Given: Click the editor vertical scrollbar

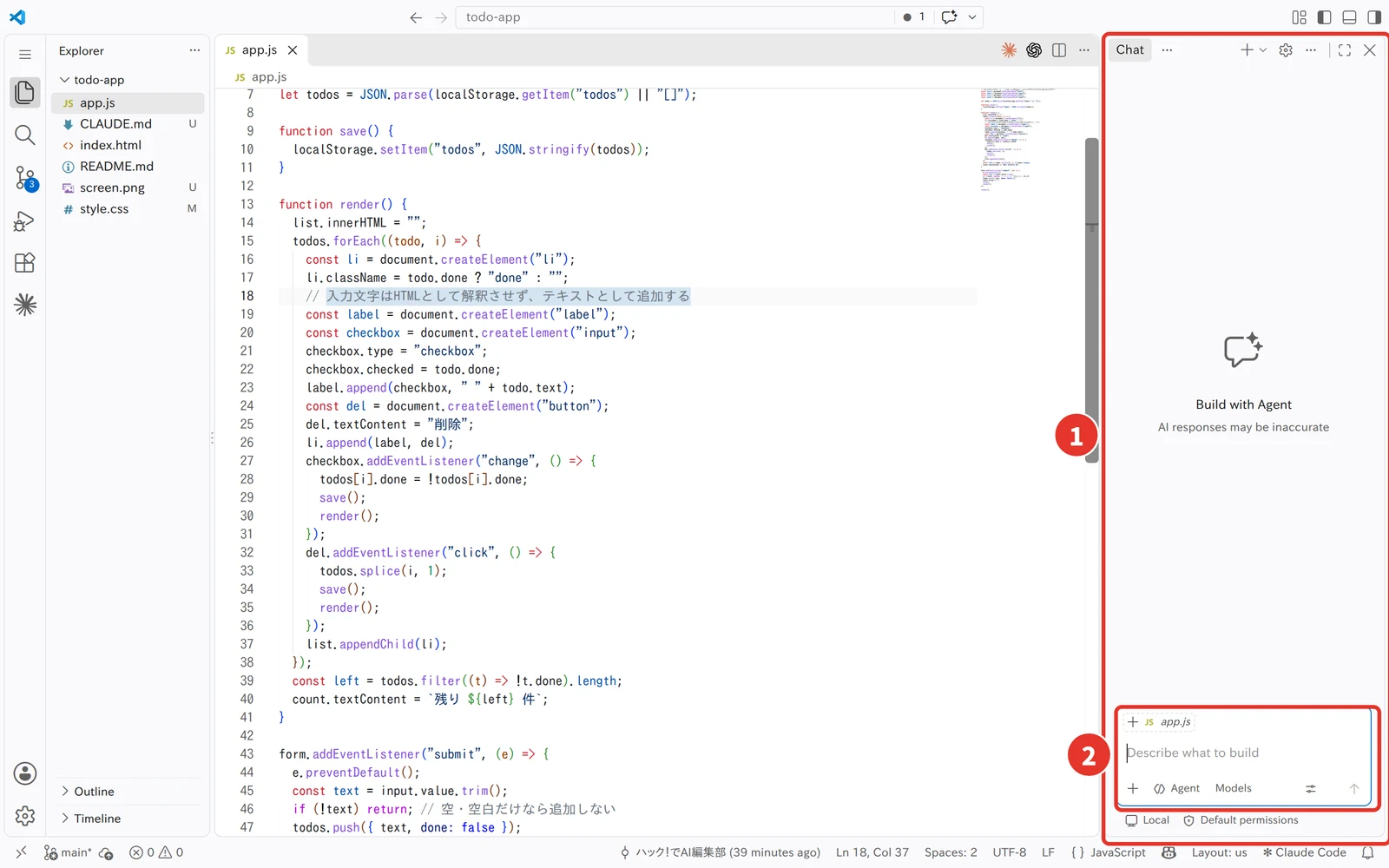Looking at the screenshot, I should tap(1092, 299).
